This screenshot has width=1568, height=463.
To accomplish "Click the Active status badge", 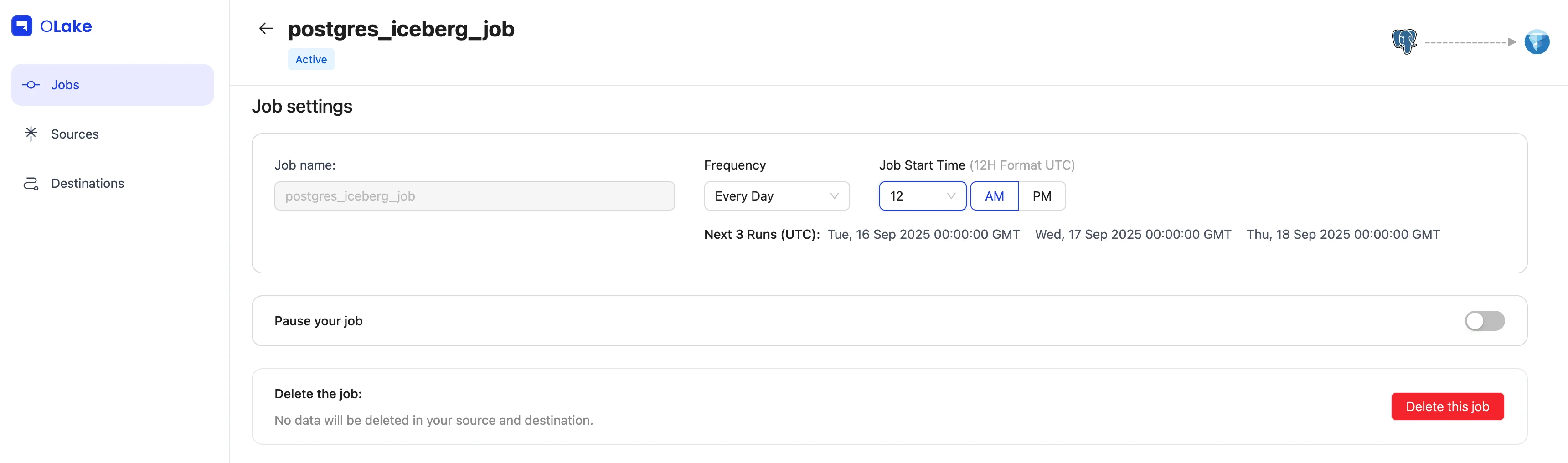I will click(x=311, y=60).
